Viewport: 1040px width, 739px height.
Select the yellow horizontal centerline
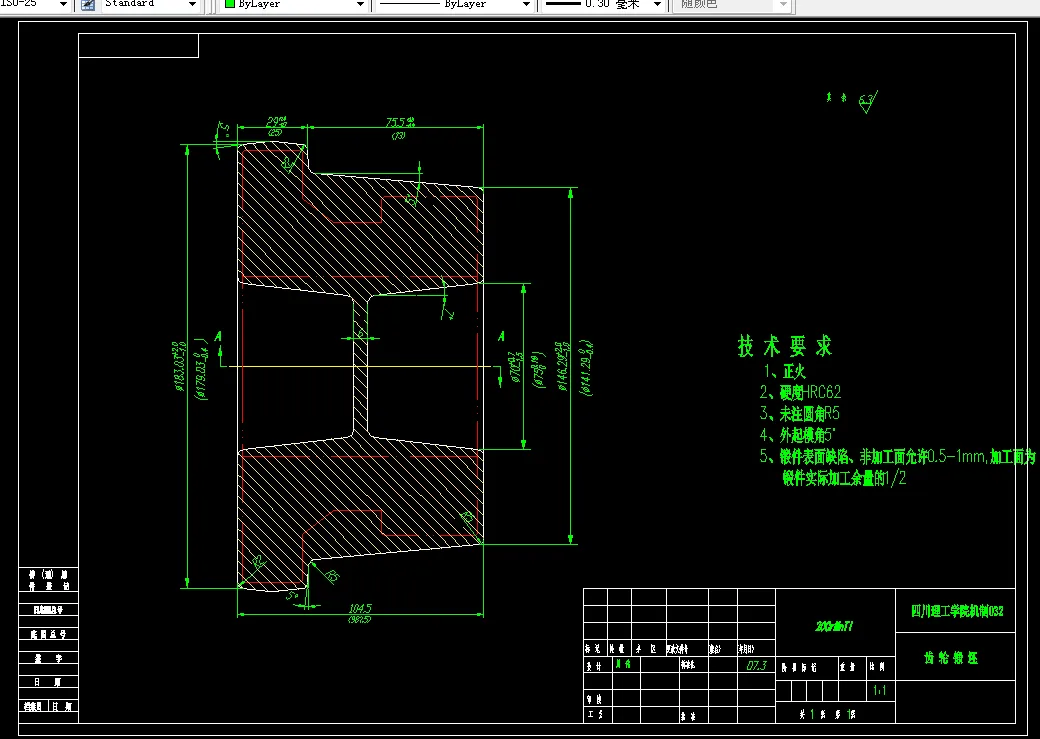pos(359,366)
